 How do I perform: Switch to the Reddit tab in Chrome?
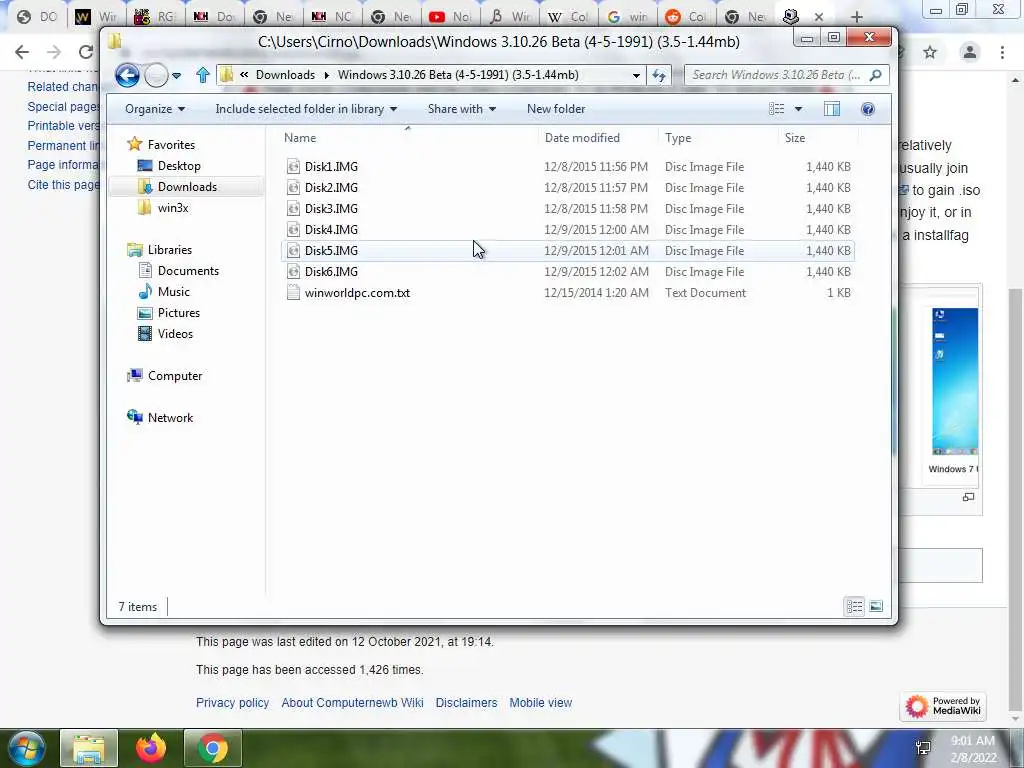686,17
